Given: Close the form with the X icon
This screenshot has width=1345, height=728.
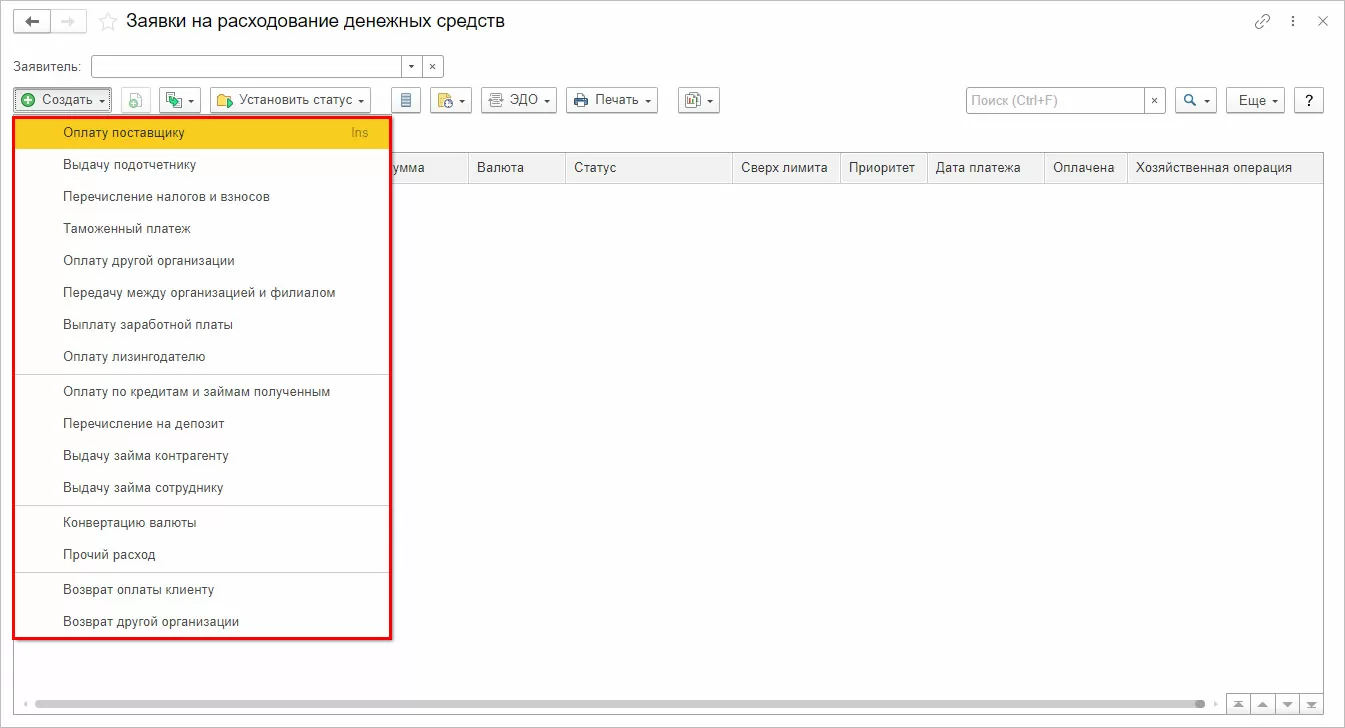Looking at the screenshot, I should 1323,21.
